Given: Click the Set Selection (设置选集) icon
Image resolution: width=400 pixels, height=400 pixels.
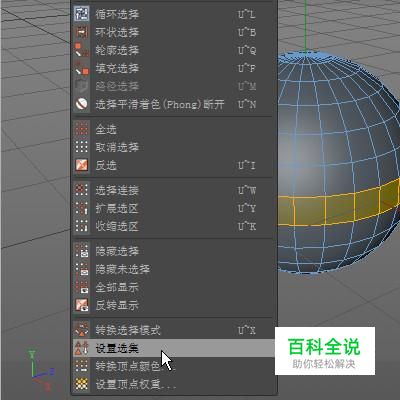Looking at the screenshot, I should [82, 348].
